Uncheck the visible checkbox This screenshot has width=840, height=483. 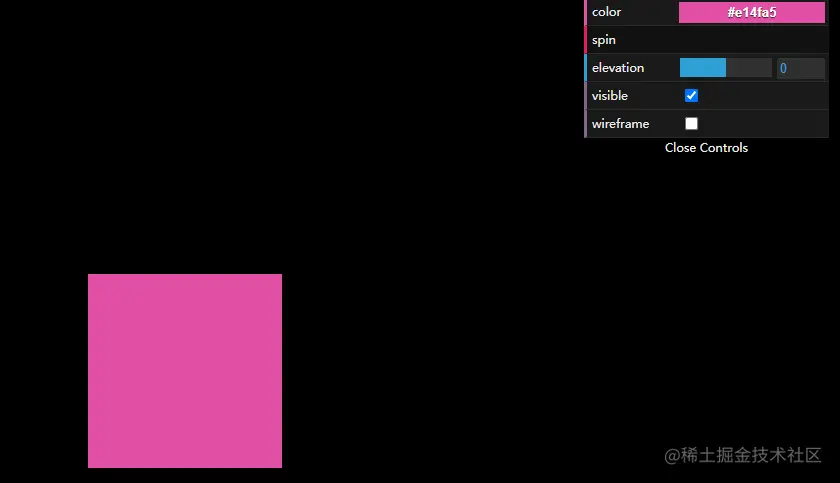tap(691, 96)
